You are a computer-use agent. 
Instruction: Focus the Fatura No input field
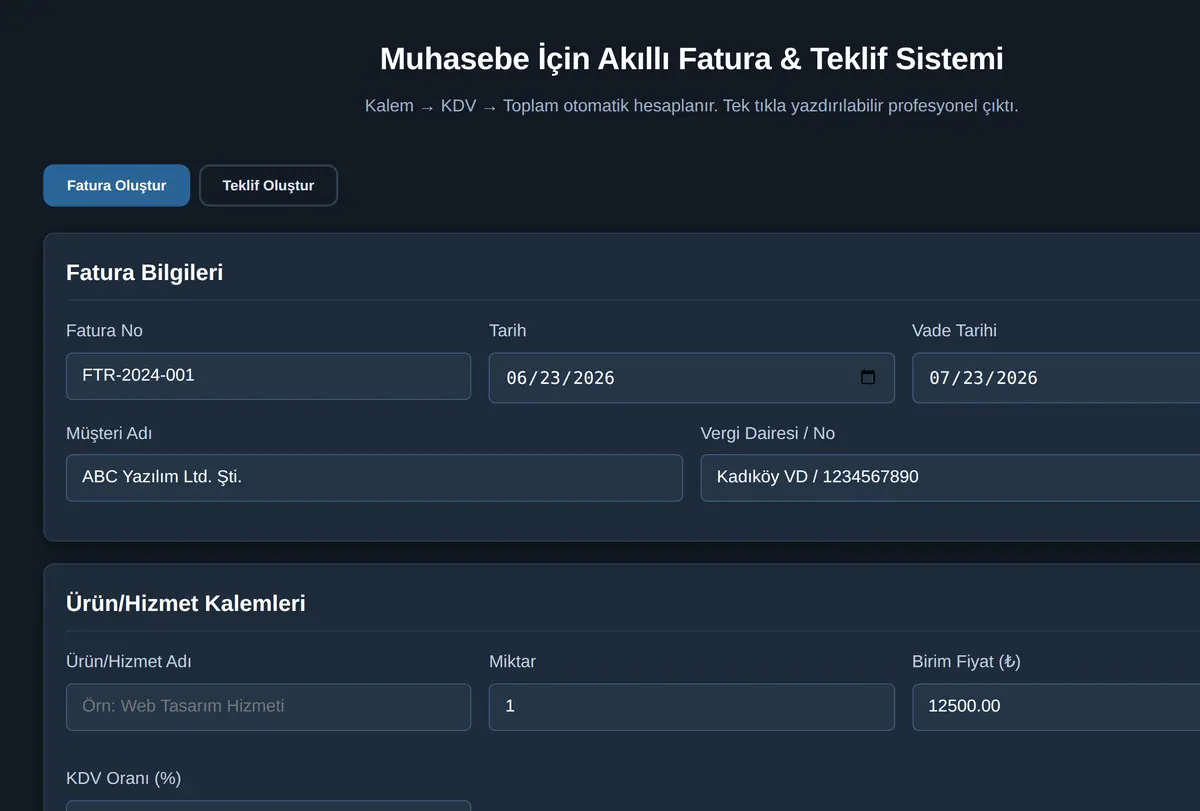pyautogui.click(x=268, y=376)
